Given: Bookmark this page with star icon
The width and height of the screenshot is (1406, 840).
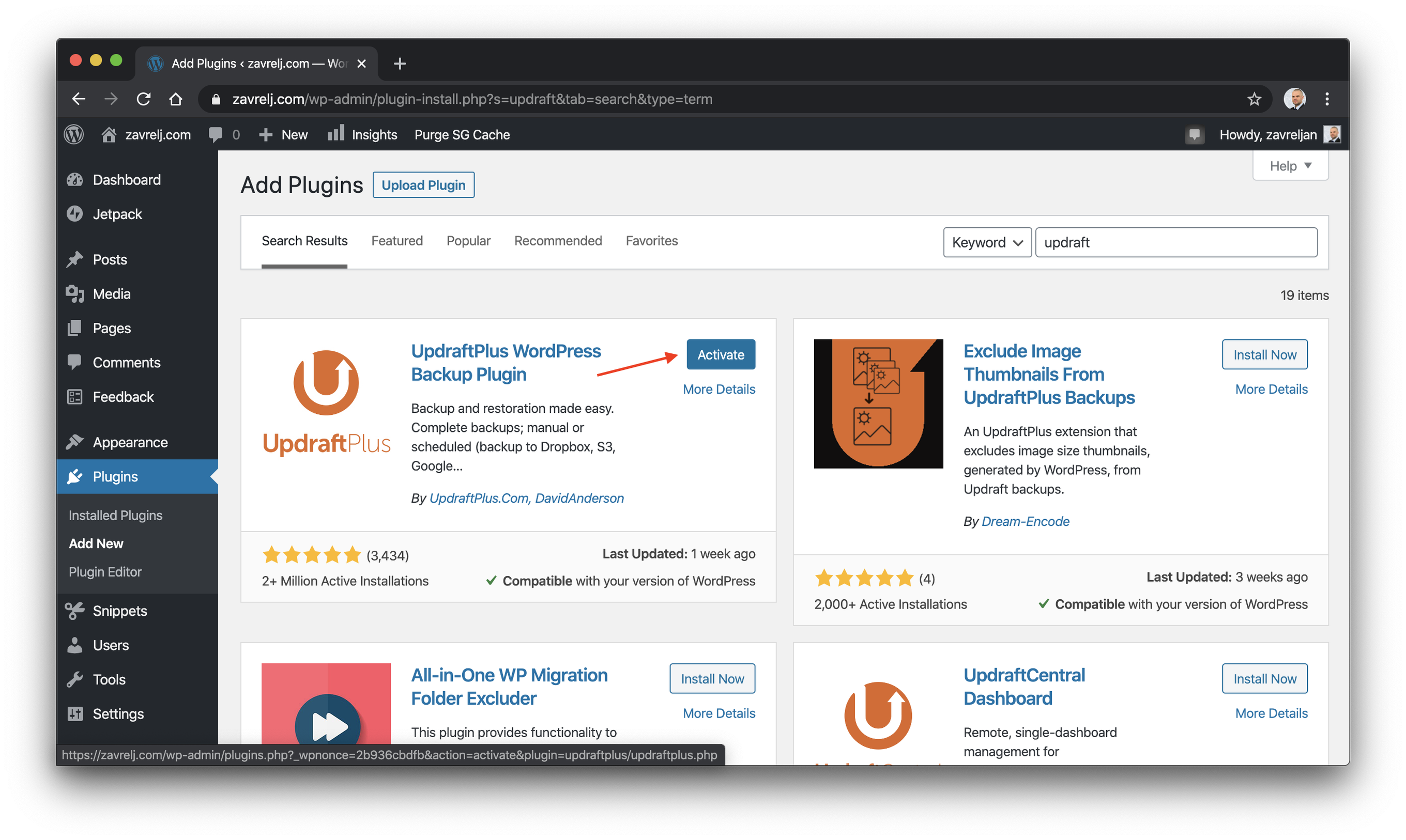Looking at the screenshot, I should pyautogui.click(x=1254, y=99).
